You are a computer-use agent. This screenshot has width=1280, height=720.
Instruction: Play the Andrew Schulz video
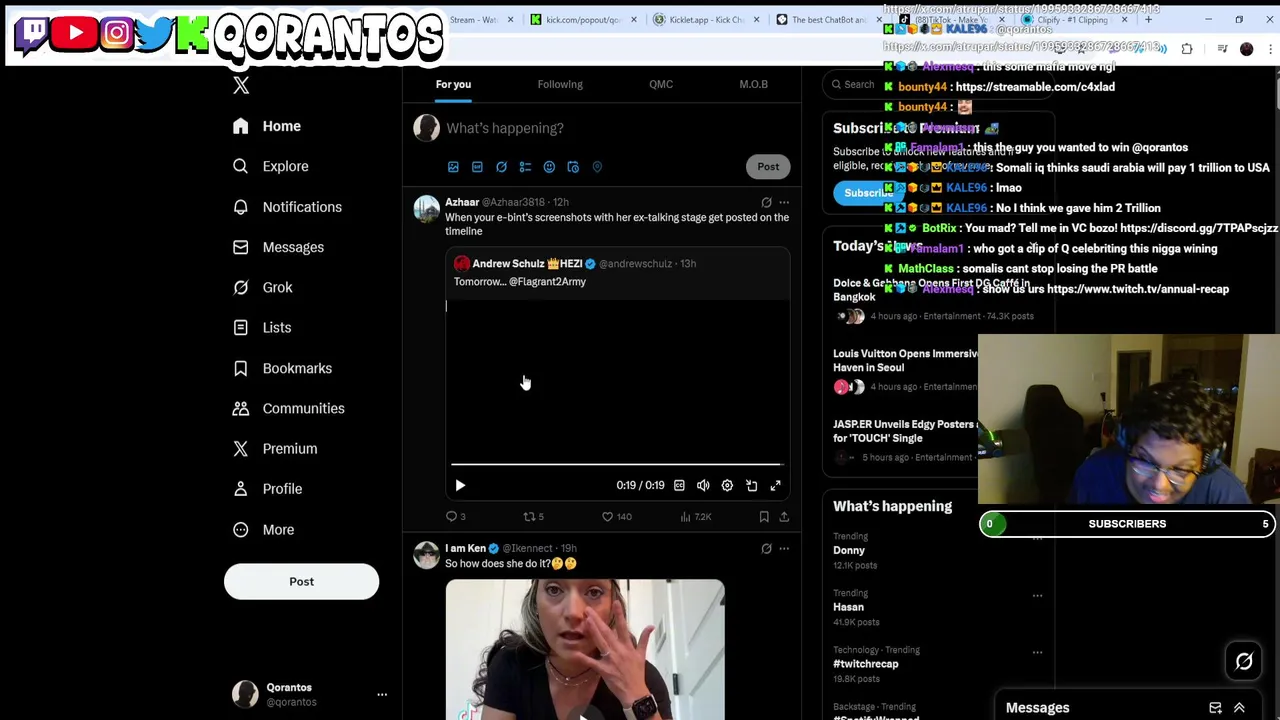click(460, 486)
